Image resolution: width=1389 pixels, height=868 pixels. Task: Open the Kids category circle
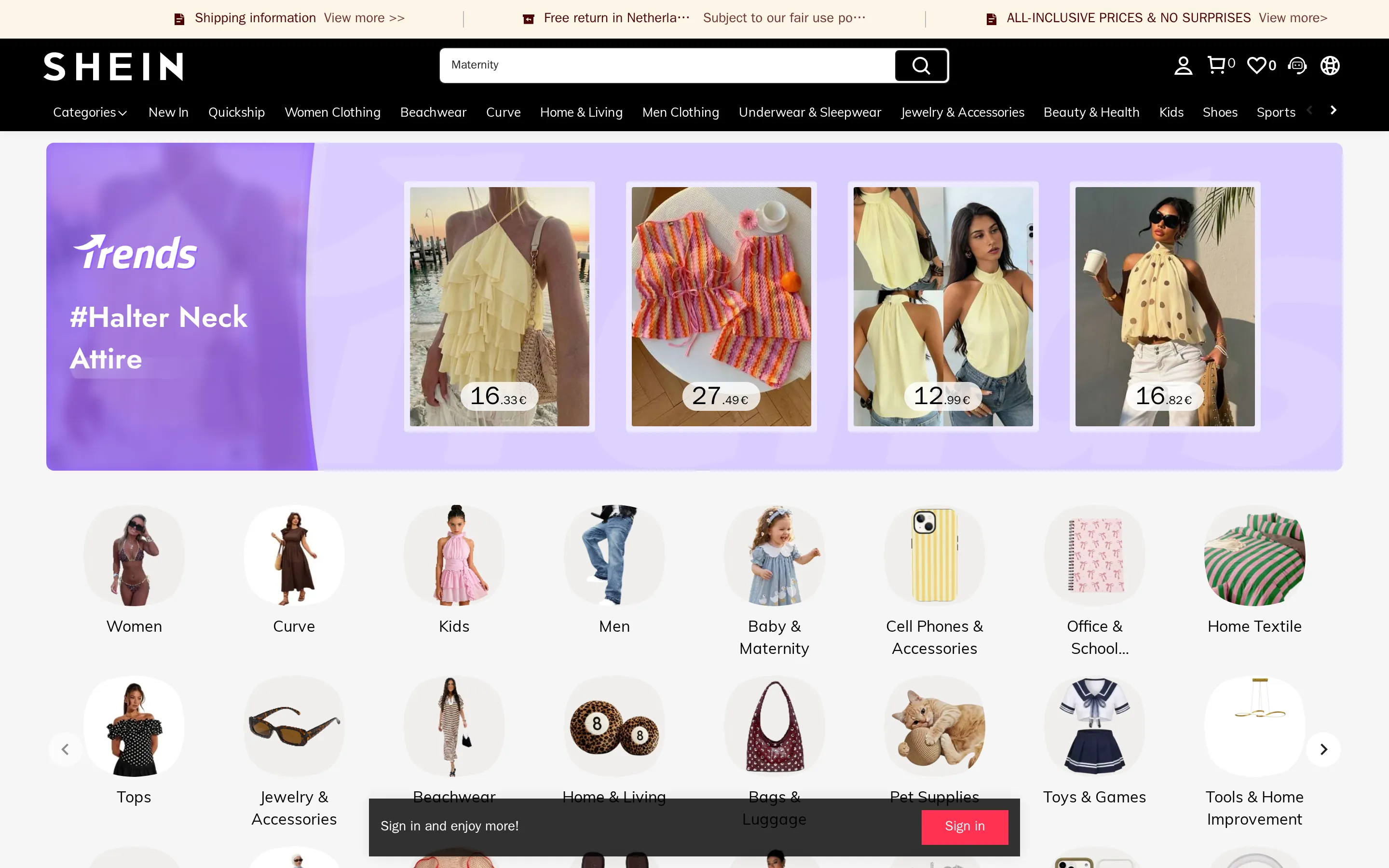coord(454,555)
